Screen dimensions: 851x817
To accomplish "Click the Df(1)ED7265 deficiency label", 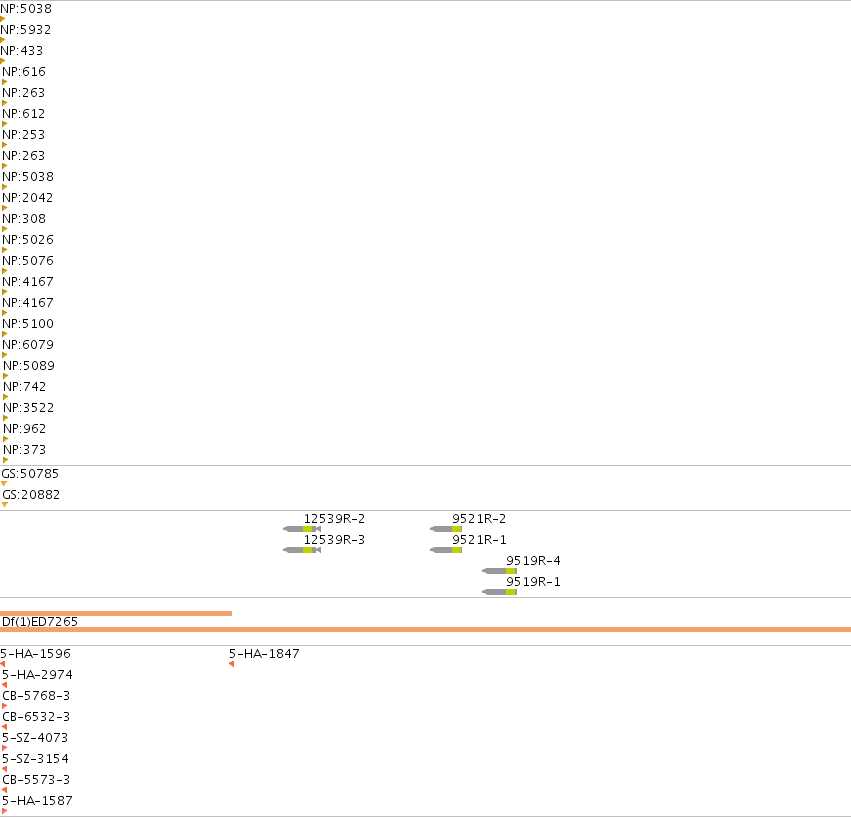I will (40, 622).
